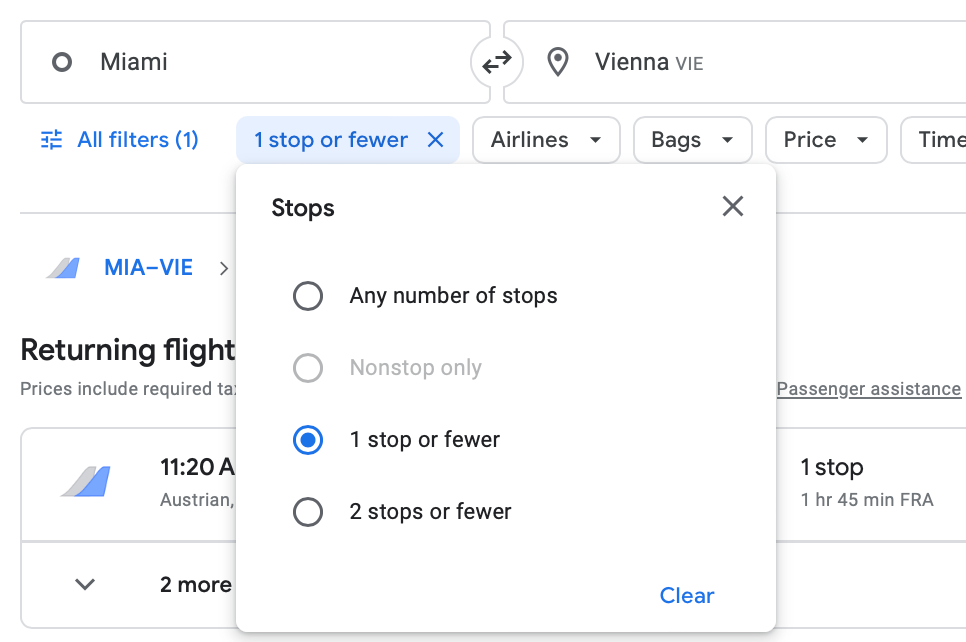
Task: Click the Vienna destination pin icon
Action: pos(558,62)
